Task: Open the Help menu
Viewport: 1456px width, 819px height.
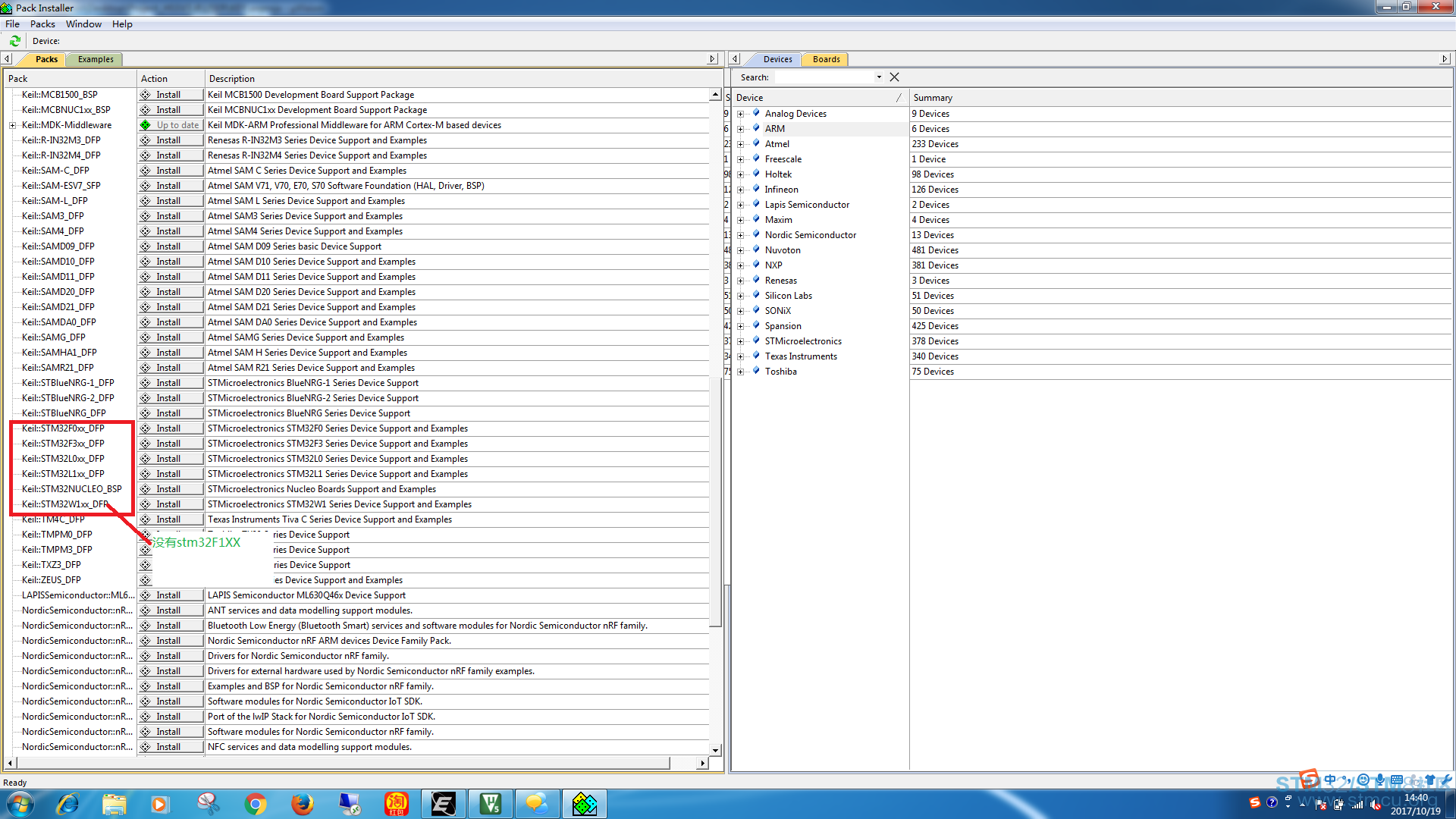Action: tap(122, 24)
